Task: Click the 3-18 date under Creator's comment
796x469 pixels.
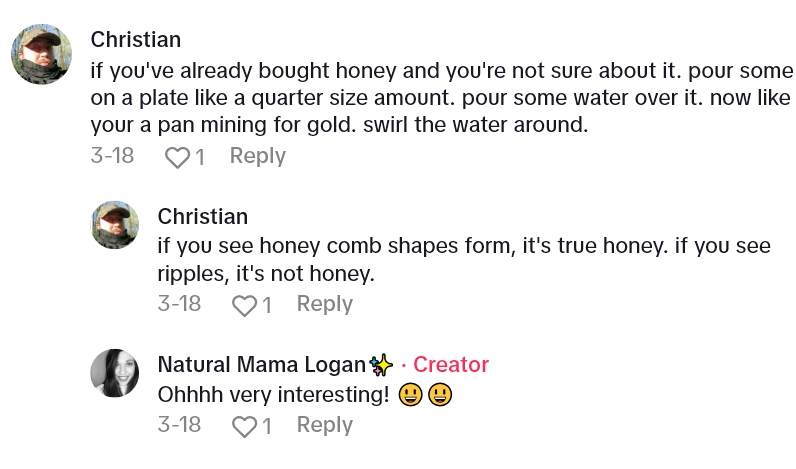Action: 179,425
